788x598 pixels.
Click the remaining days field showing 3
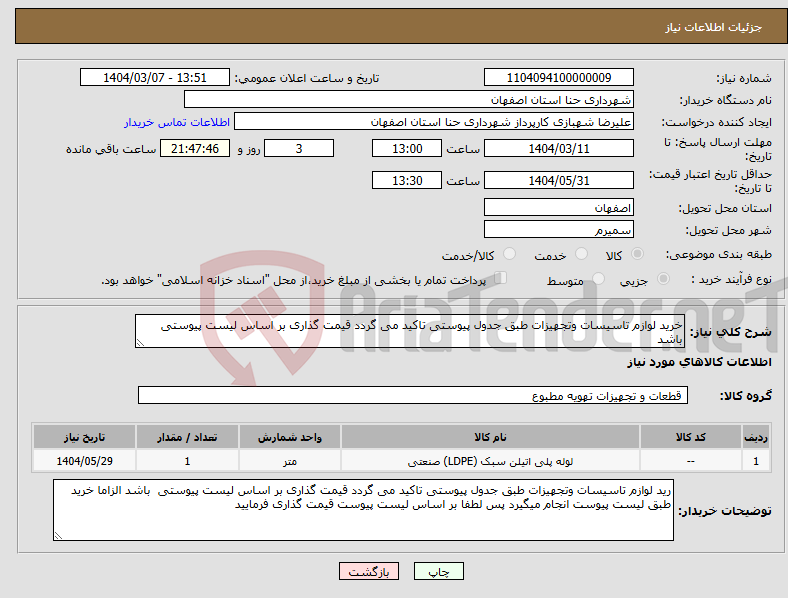(299, 148)
